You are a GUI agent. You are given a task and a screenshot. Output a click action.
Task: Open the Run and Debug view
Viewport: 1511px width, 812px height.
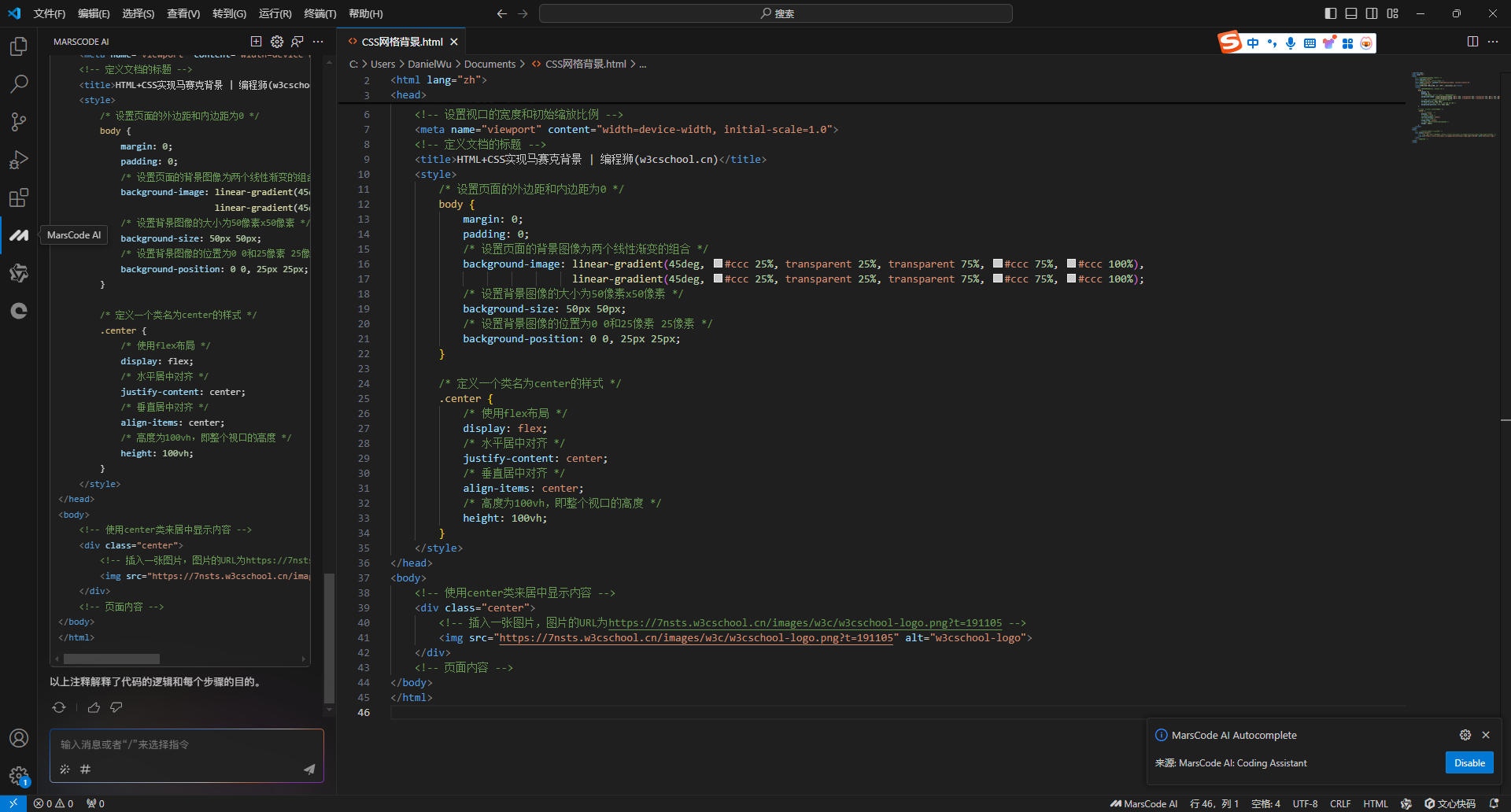(19, 160)
